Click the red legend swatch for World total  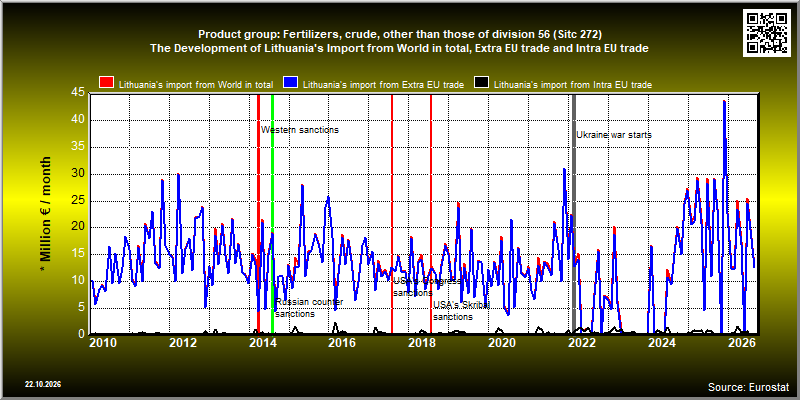[107, 83]
